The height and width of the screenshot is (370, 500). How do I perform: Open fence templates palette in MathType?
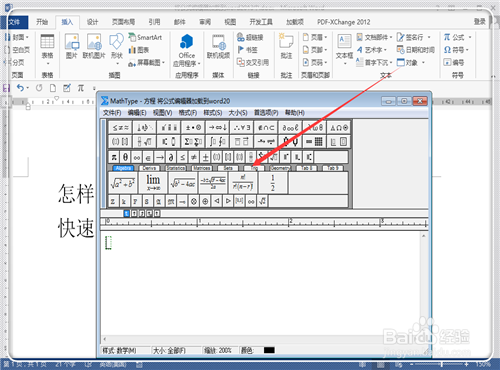tap(120, 142)
